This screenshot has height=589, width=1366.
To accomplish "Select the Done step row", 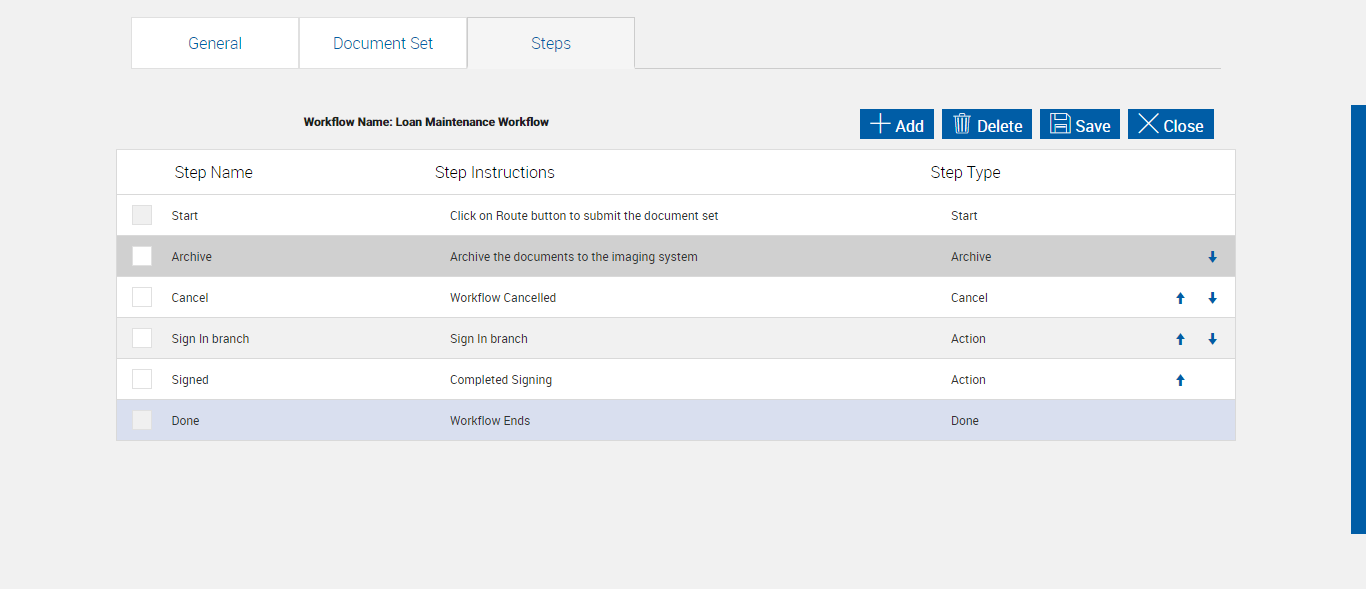I will pyautogui.click(x=600, y=421).
